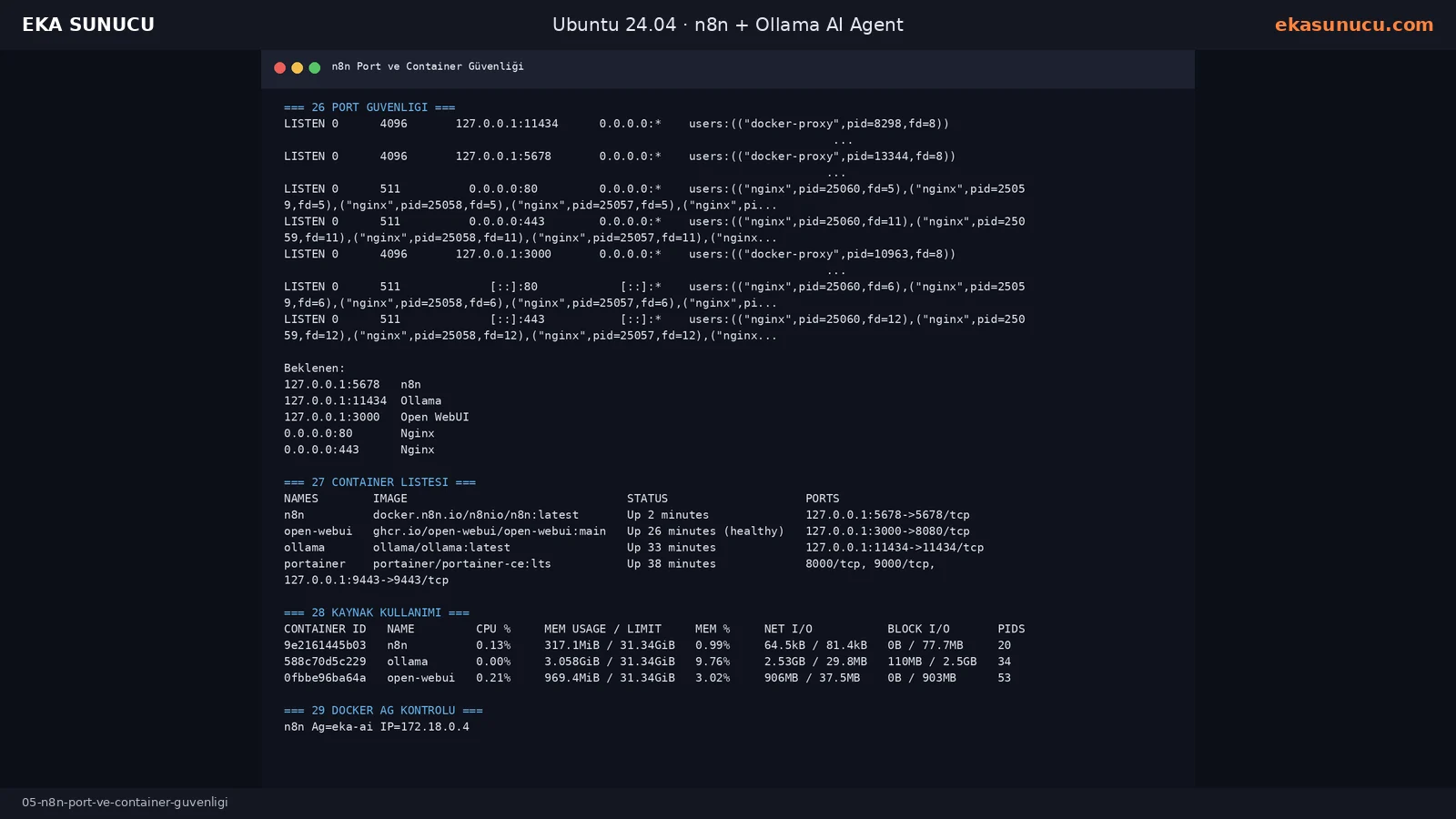Click container ID 0fbbe96ba64a

click(325, 679)
